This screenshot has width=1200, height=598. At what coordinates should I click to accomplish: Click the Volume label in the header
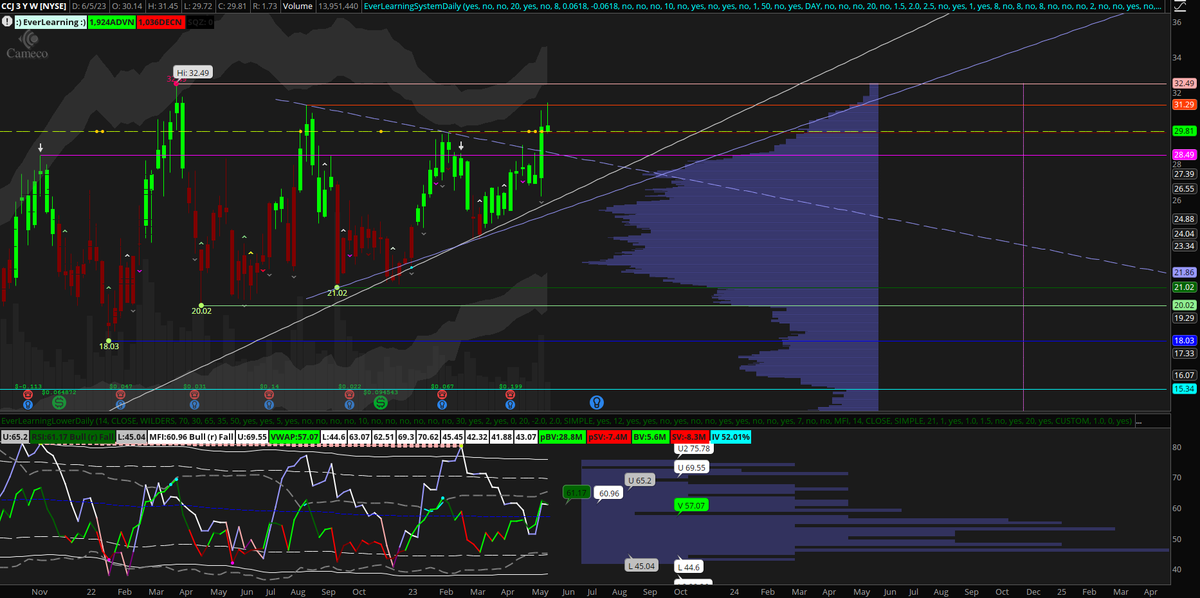pyautogui.click(x=296, y=6)
